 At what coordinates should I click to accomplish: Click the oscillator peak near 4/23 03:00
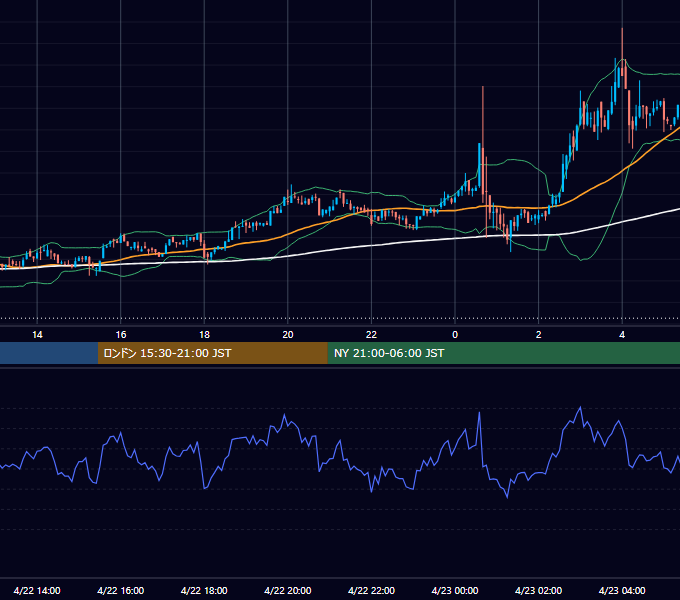tap(581, 408)
